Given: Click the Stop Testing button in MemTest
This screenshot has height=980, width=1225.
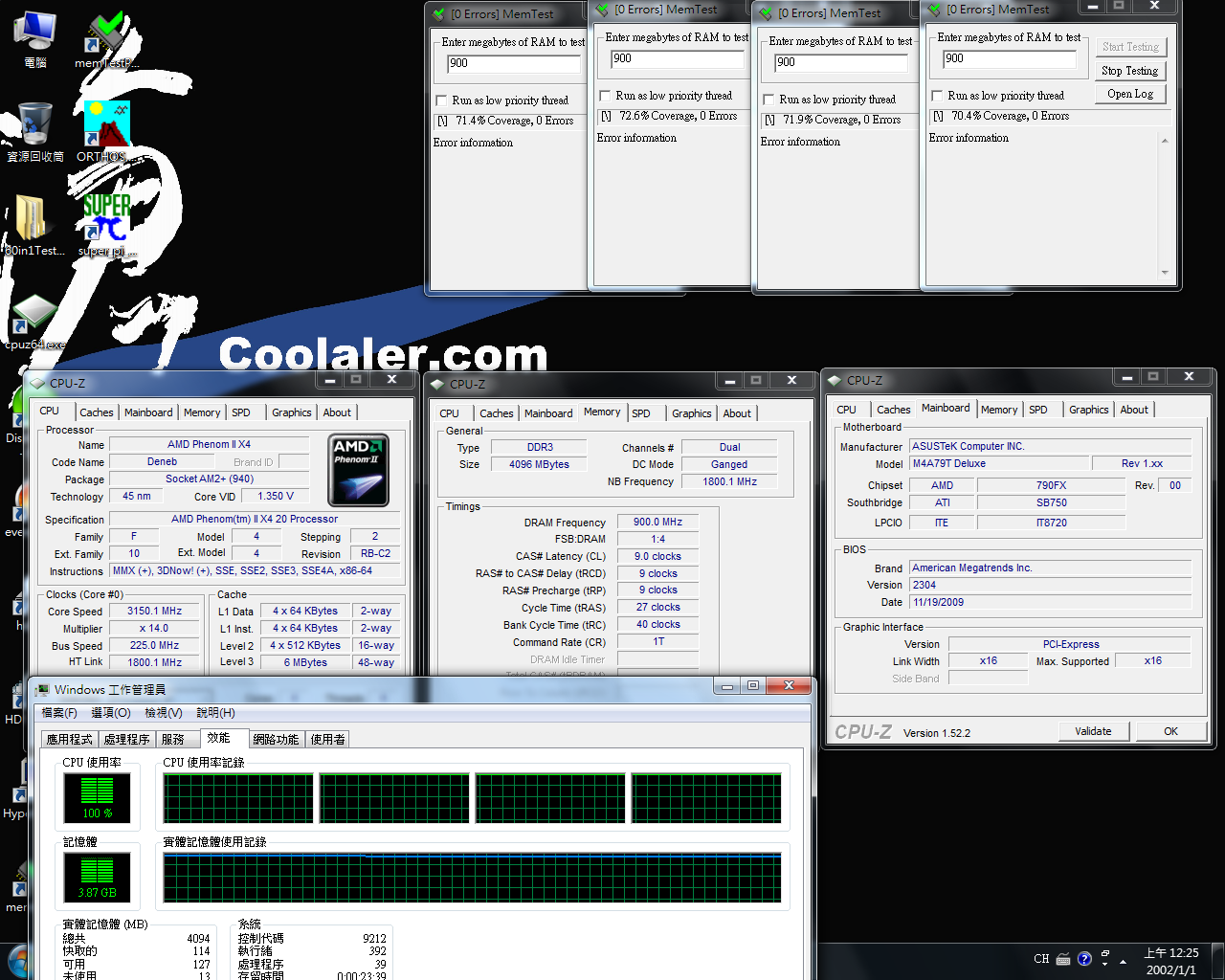Looking at the screenshot, I should click(1130, 71).
